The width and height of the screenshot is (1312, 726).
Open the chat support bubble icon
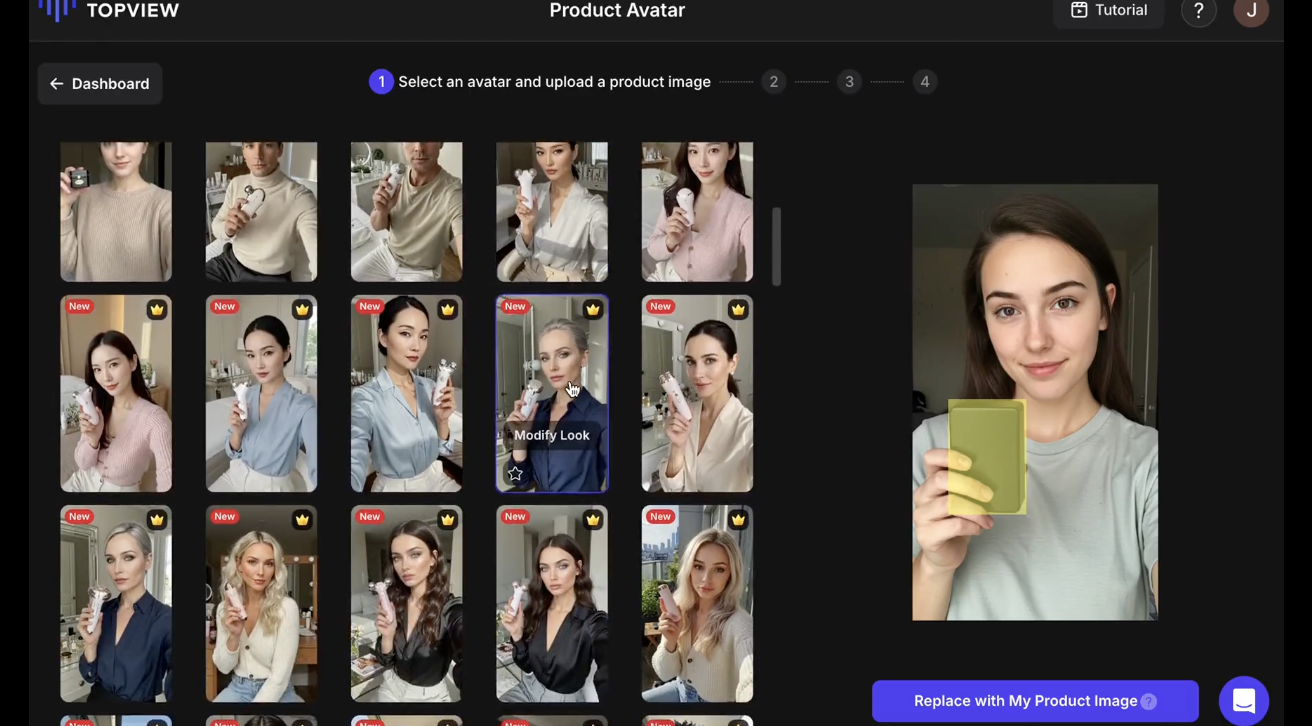tap(1244, 701)
